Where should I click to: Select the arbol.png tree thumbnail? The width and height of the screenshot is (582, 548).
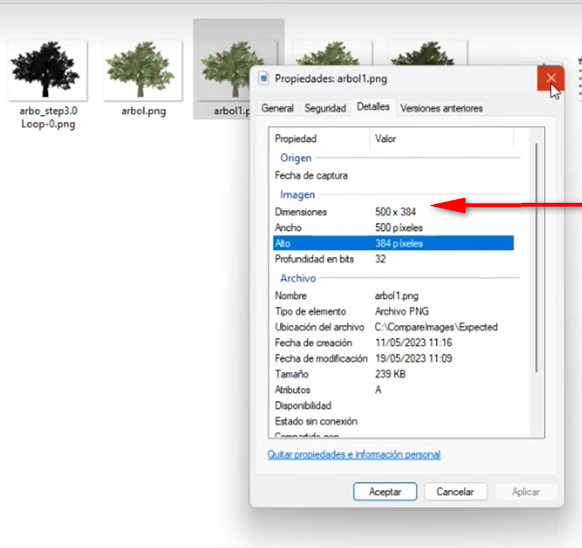point(143,71)
